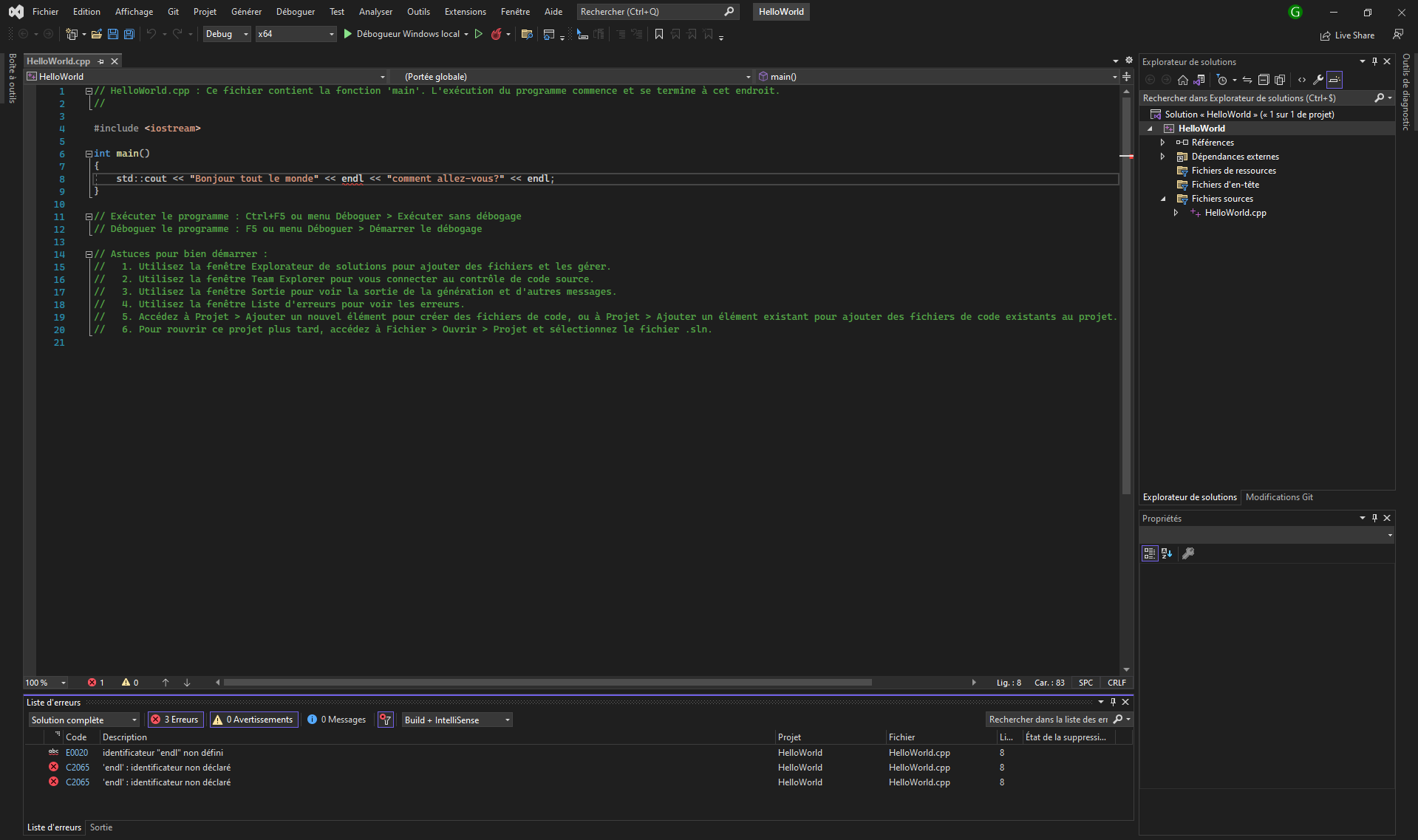Click the split editor icon above scrollbar
The image size is (1418, 840).
coord(1126,77)
